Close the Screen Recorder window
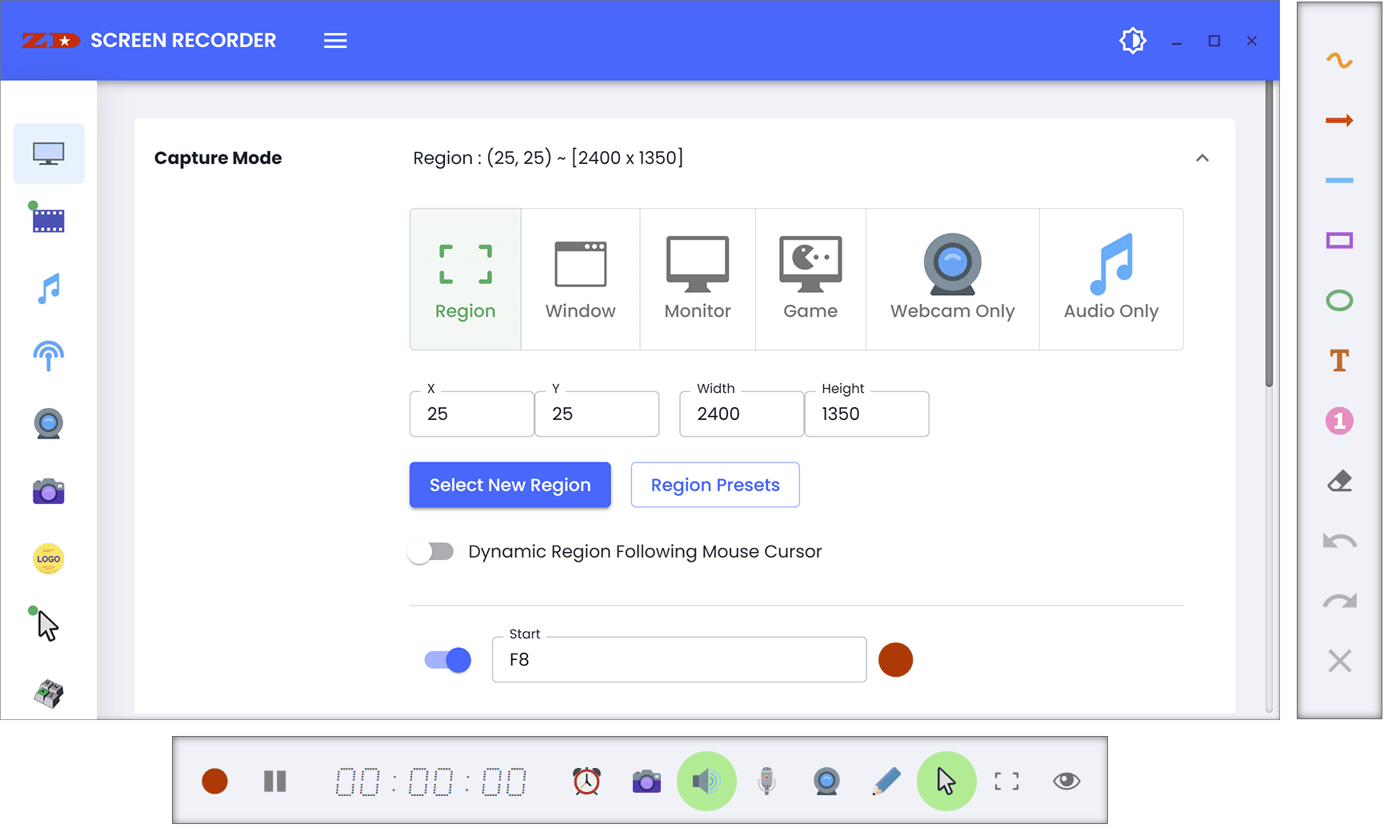This screenshot has width=1400, height=840. click(1252, 41)
